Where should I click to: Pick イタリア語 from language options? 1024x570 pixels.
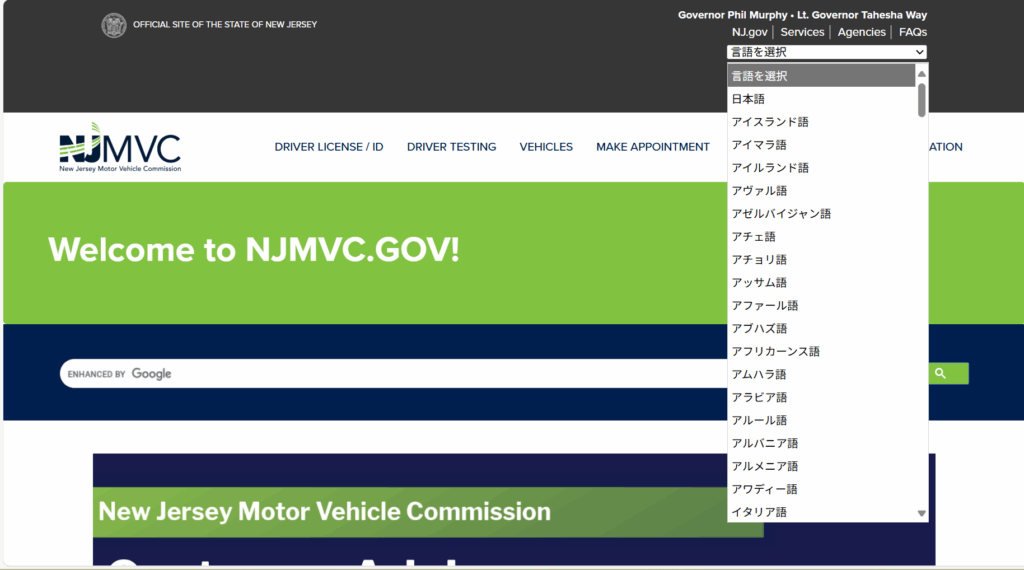759,512
